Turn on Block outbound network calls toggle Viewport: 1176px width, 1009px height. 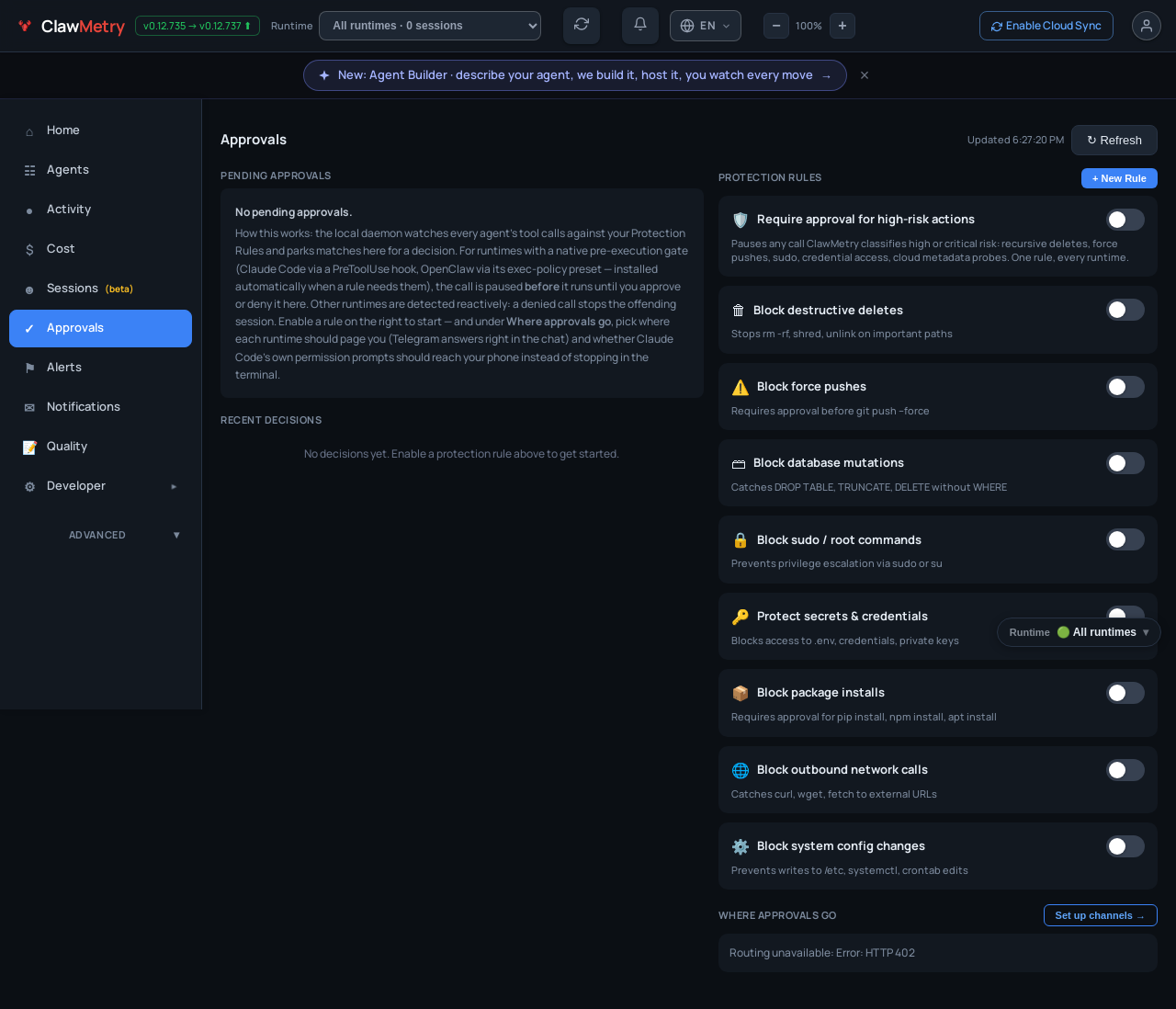point(1125,770)
